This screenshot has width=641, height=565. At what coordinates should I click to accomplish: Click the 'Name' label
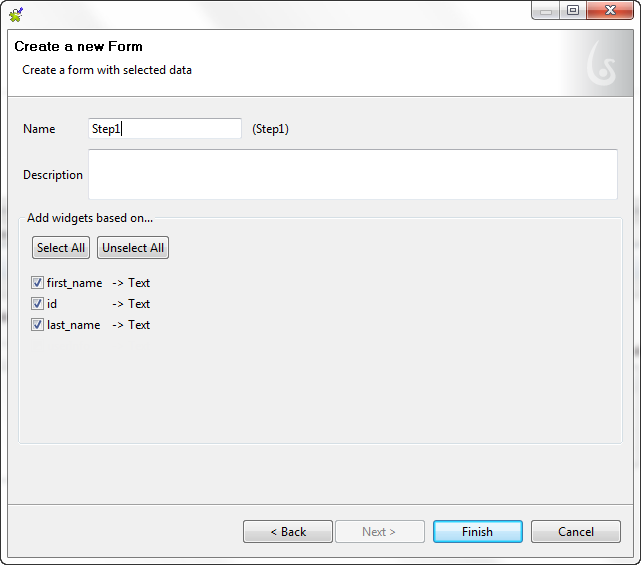click(x=39, y=129)
